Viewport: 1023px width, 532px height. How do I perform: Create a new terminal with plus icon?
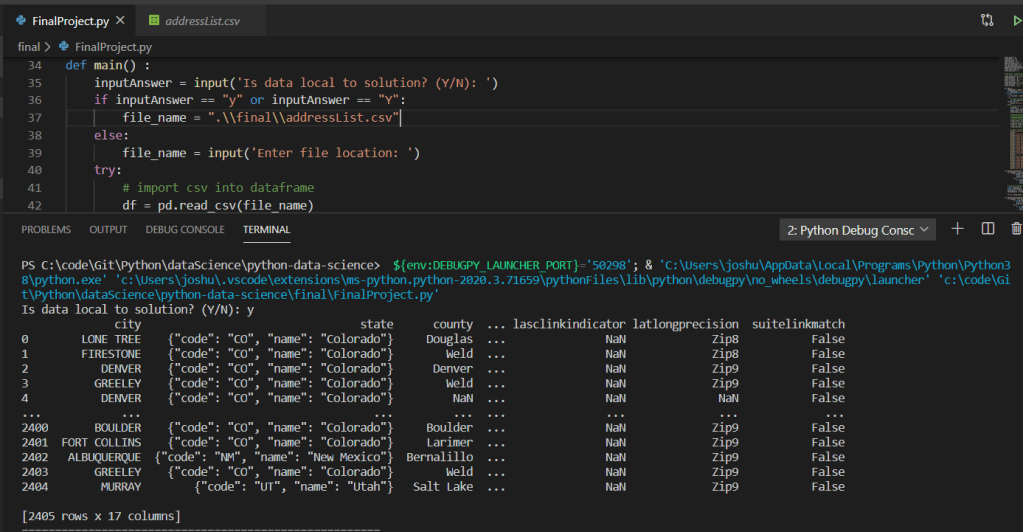[x=957, y=229]
